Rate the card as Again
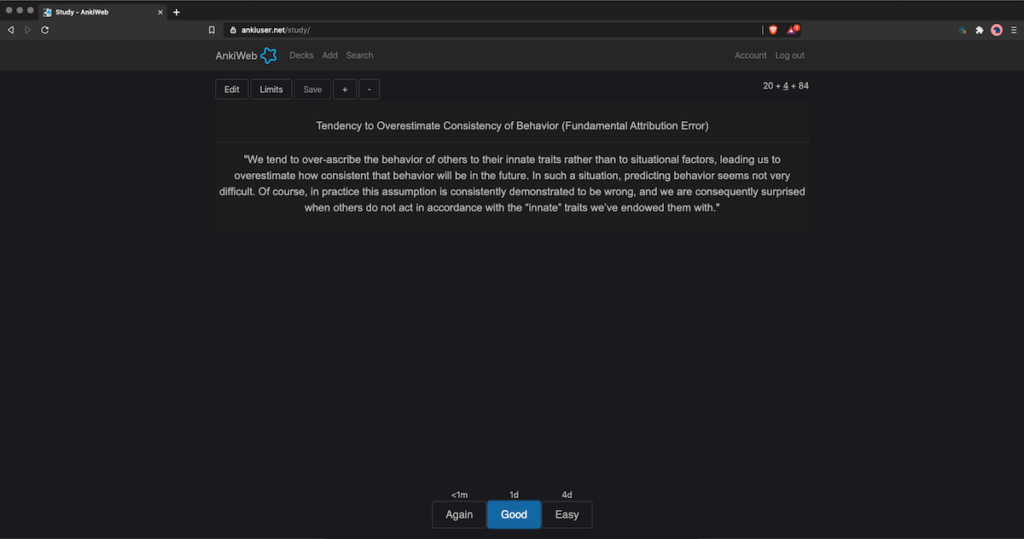This screenshot has width=1024, height=539. [459, 515]
